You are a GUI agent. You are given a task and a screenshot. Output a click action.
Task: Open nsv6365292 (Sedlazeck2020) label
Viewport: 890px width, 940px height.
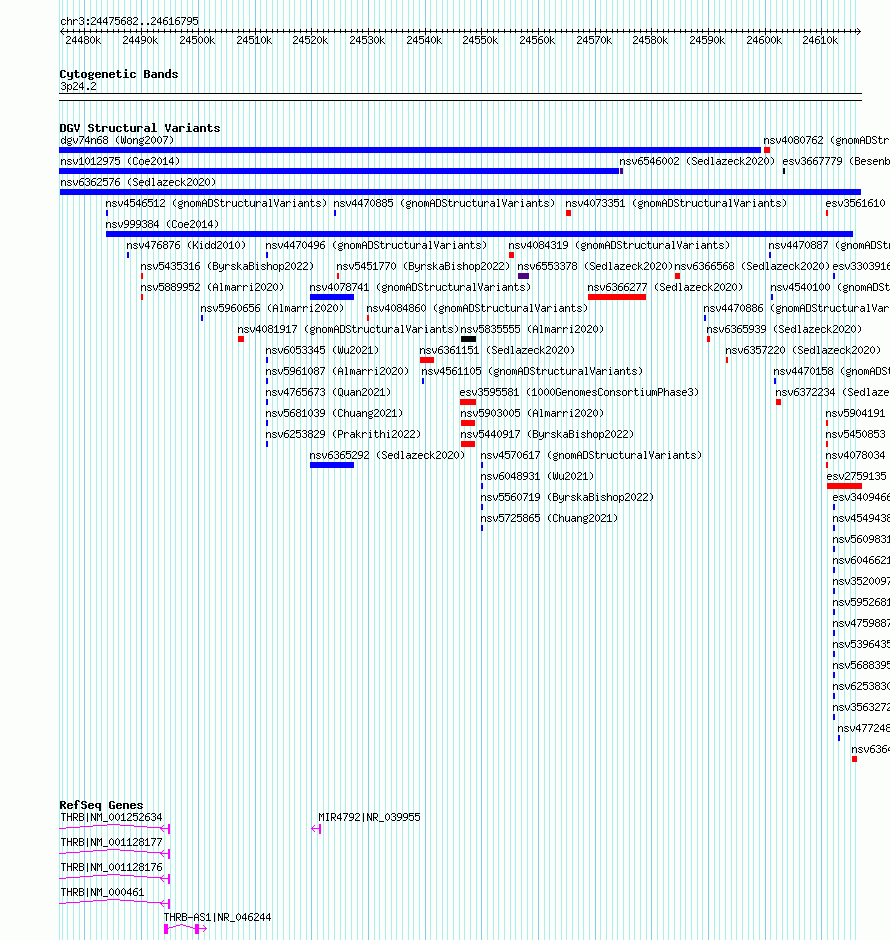coord(387,455)
